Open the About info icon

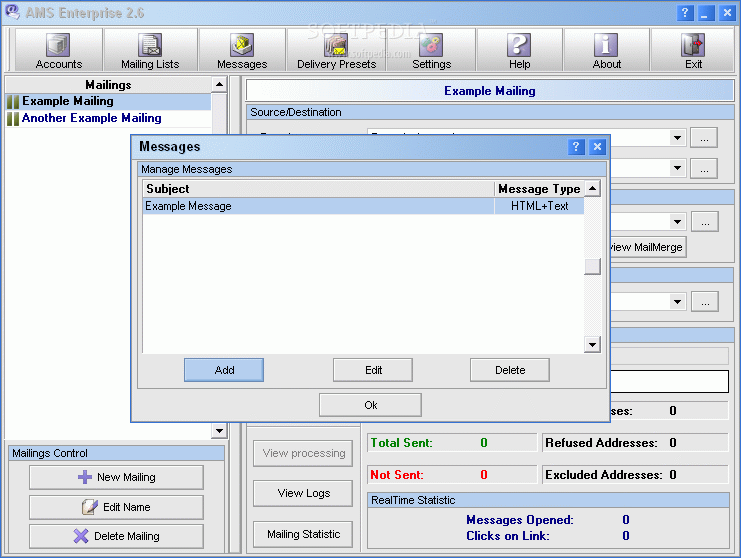click(x=606, y=50)
